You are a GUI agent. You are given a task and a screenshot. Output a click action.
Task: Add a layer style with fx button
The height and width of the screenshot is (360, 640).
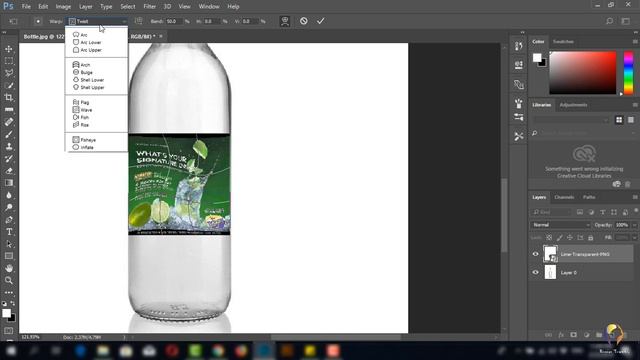pos(561,335)
